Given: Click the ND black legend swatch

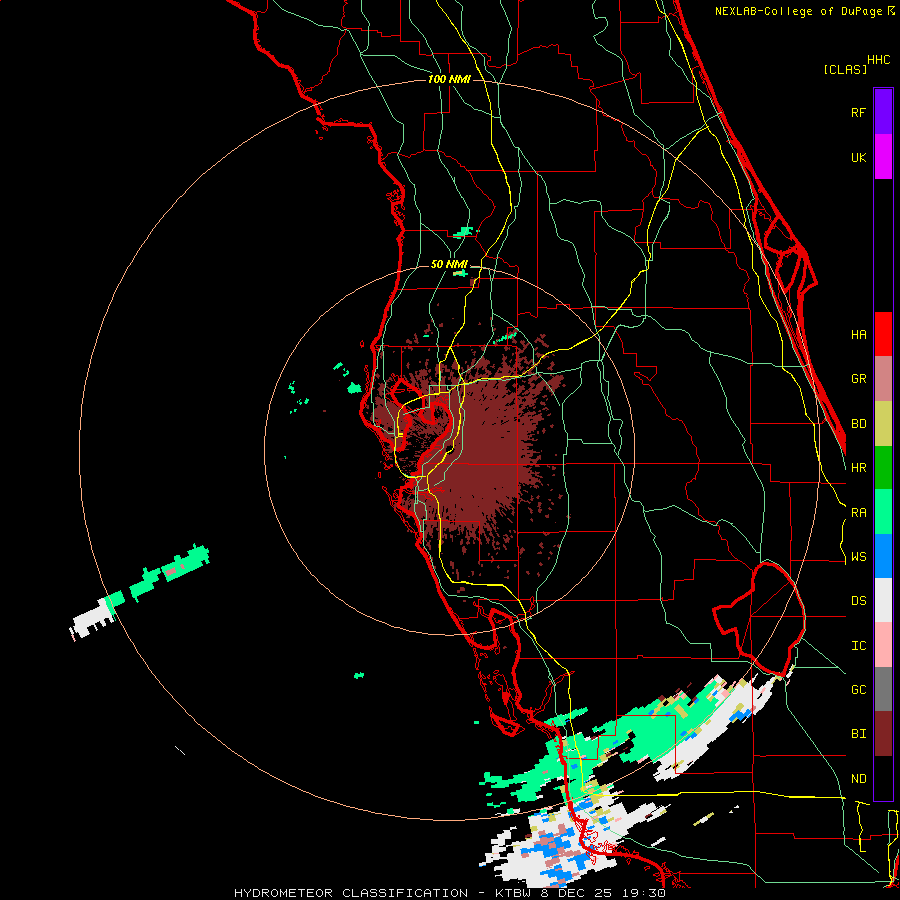Looking at the screenshot, I should [x=883, y=778].
